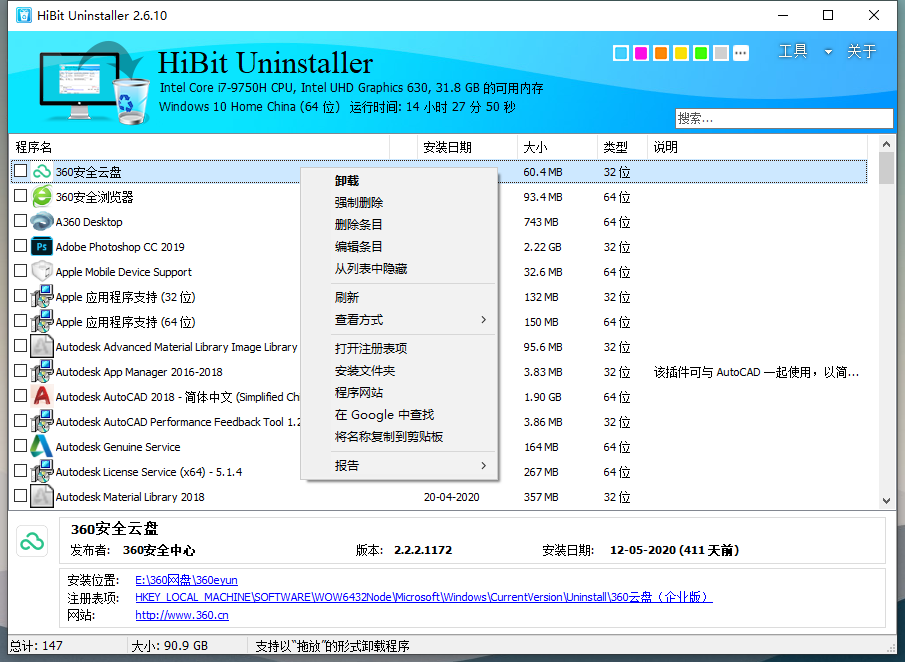The image size is (905, 662).
Task: Click the Apple 应用程序支持 (32 位) icon
Action: 42,297
